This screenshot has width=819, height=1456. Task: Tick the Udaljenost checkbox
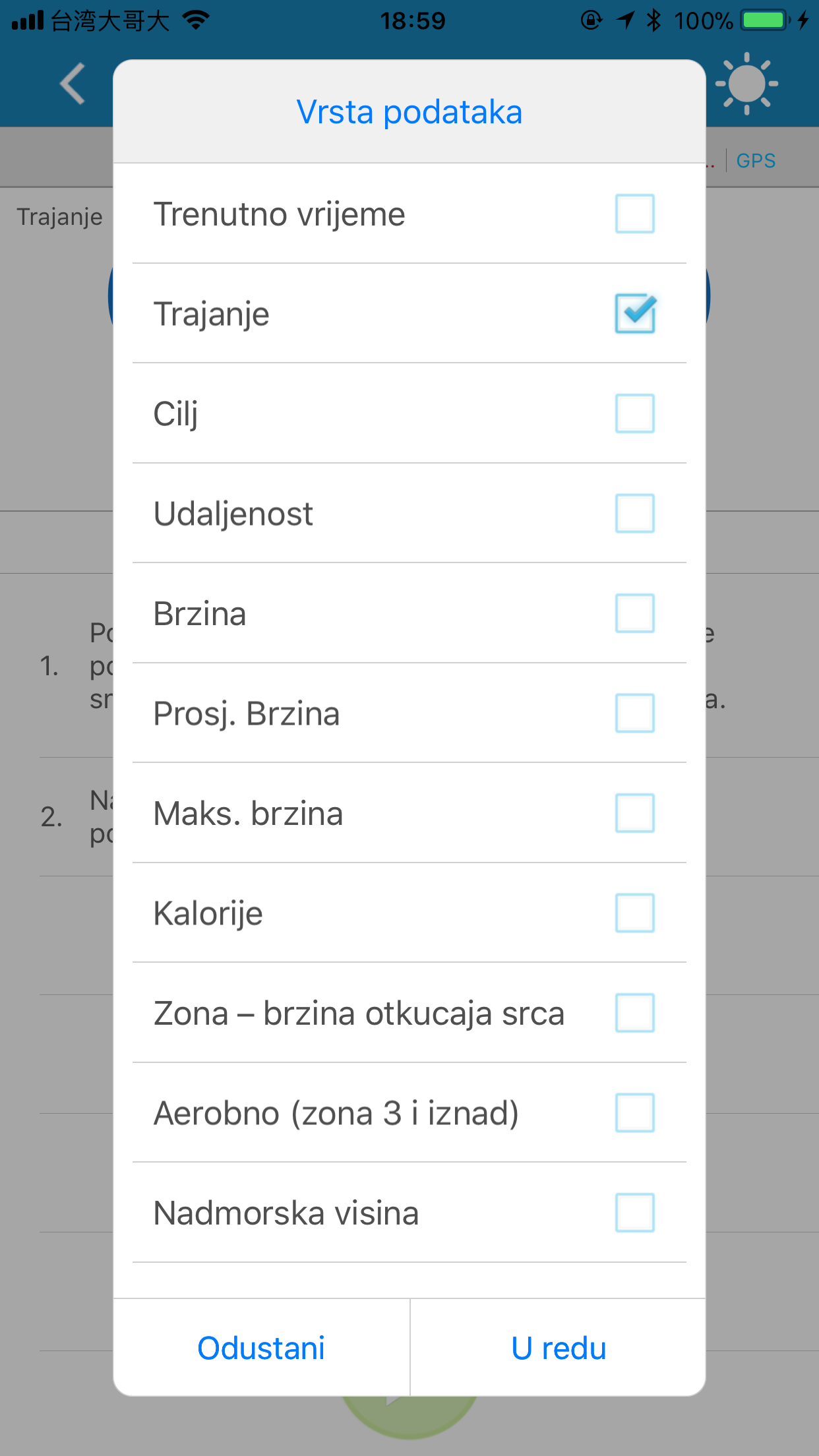point(634,513)
